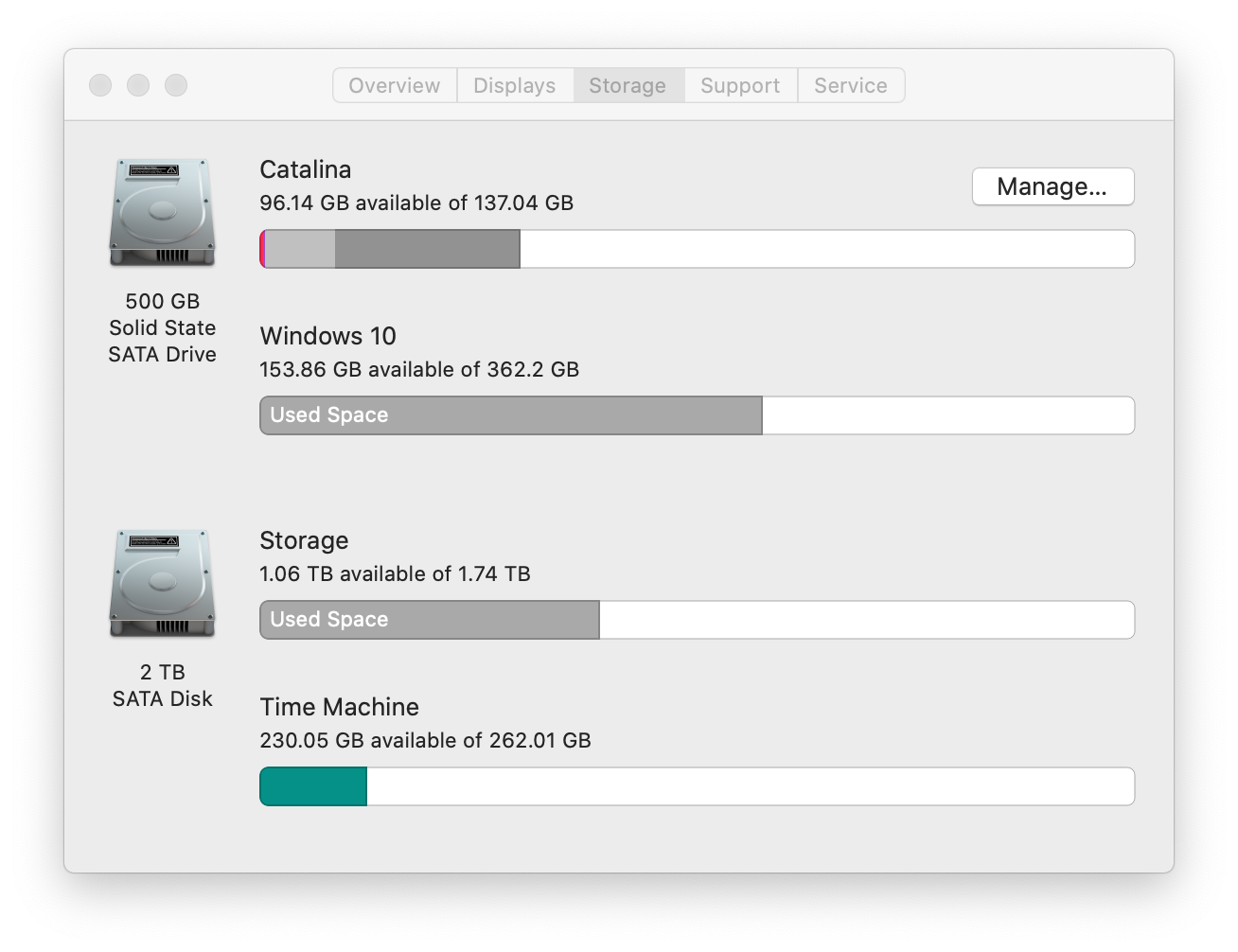Click the Windows 10 volume name
Viewport: 1238px width, 952px height.
point(328,336)
